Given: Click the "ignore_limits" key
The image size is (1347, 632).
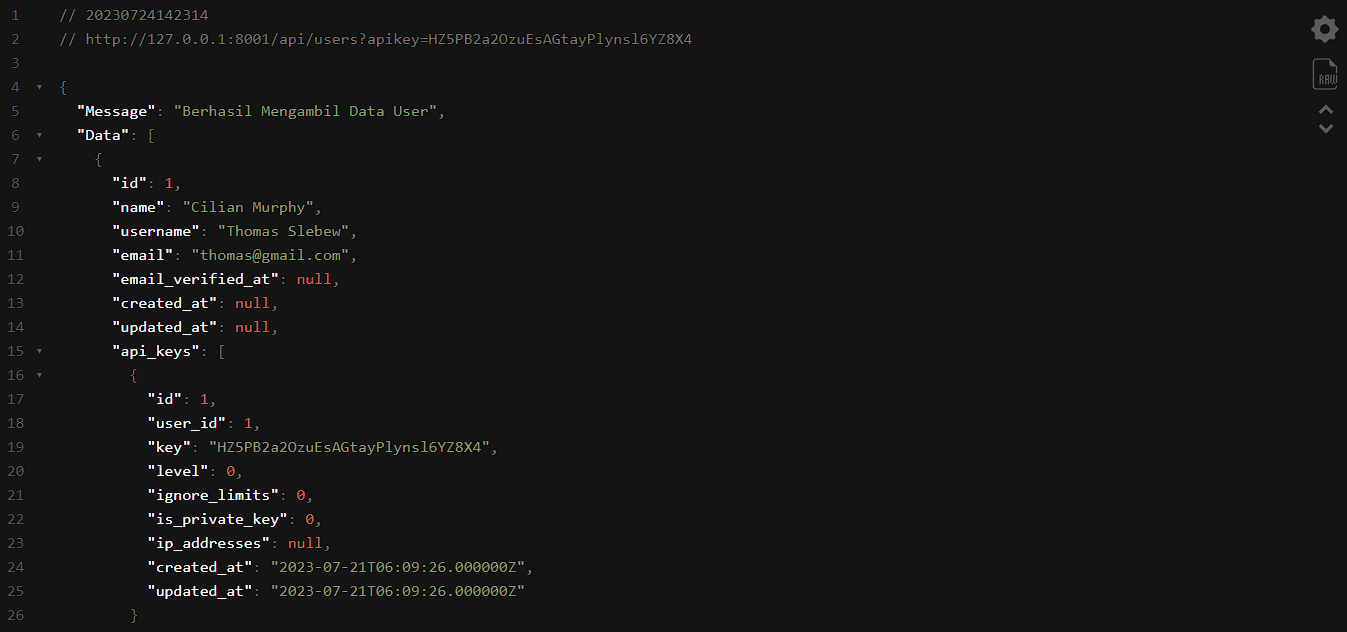Looking at the screenshot, I should click(213, 495).
